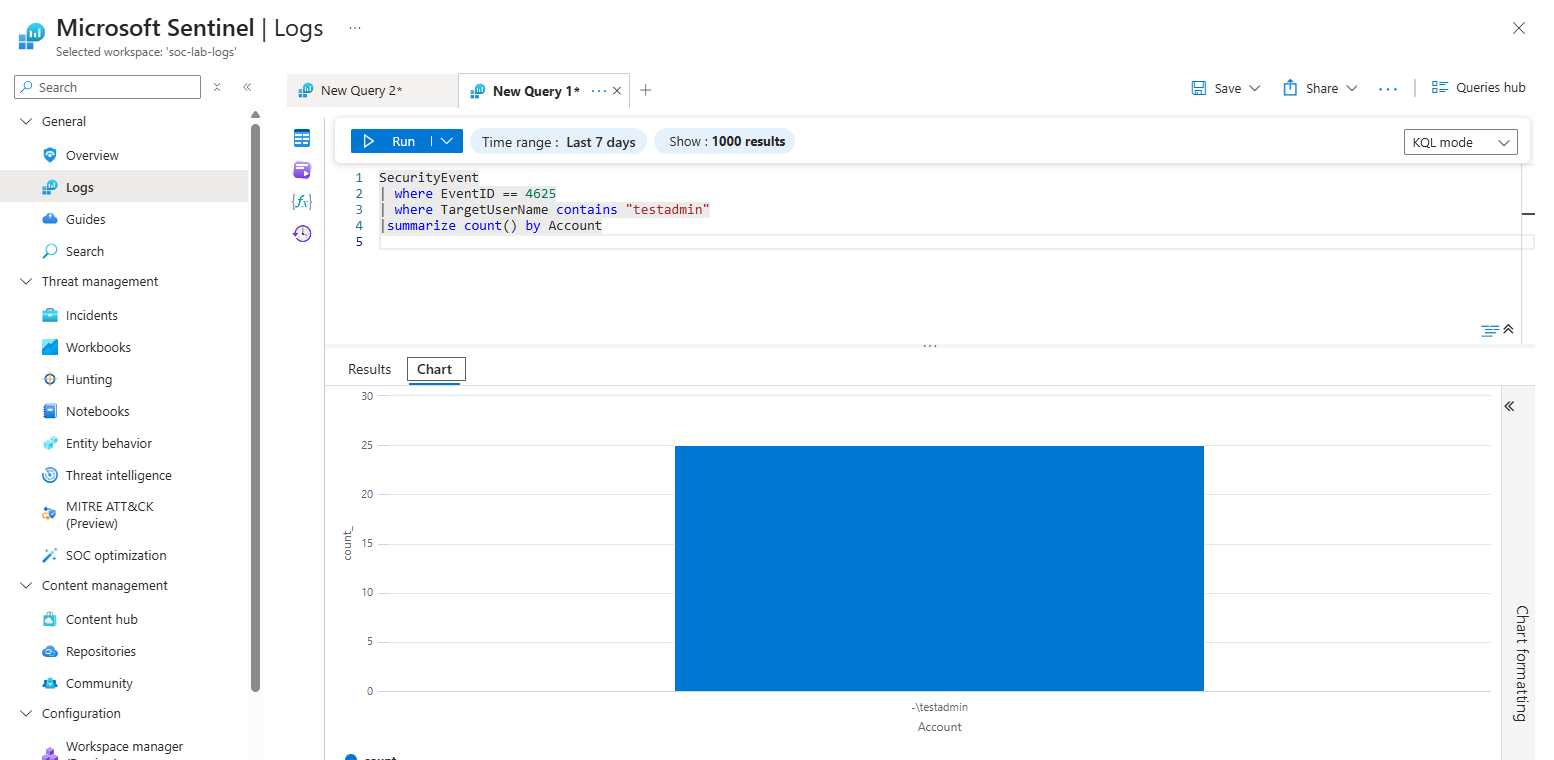Viewport: 1554px width, 760px height.
Task: Click the Content hub bag icon
Action: click(50, 619)
